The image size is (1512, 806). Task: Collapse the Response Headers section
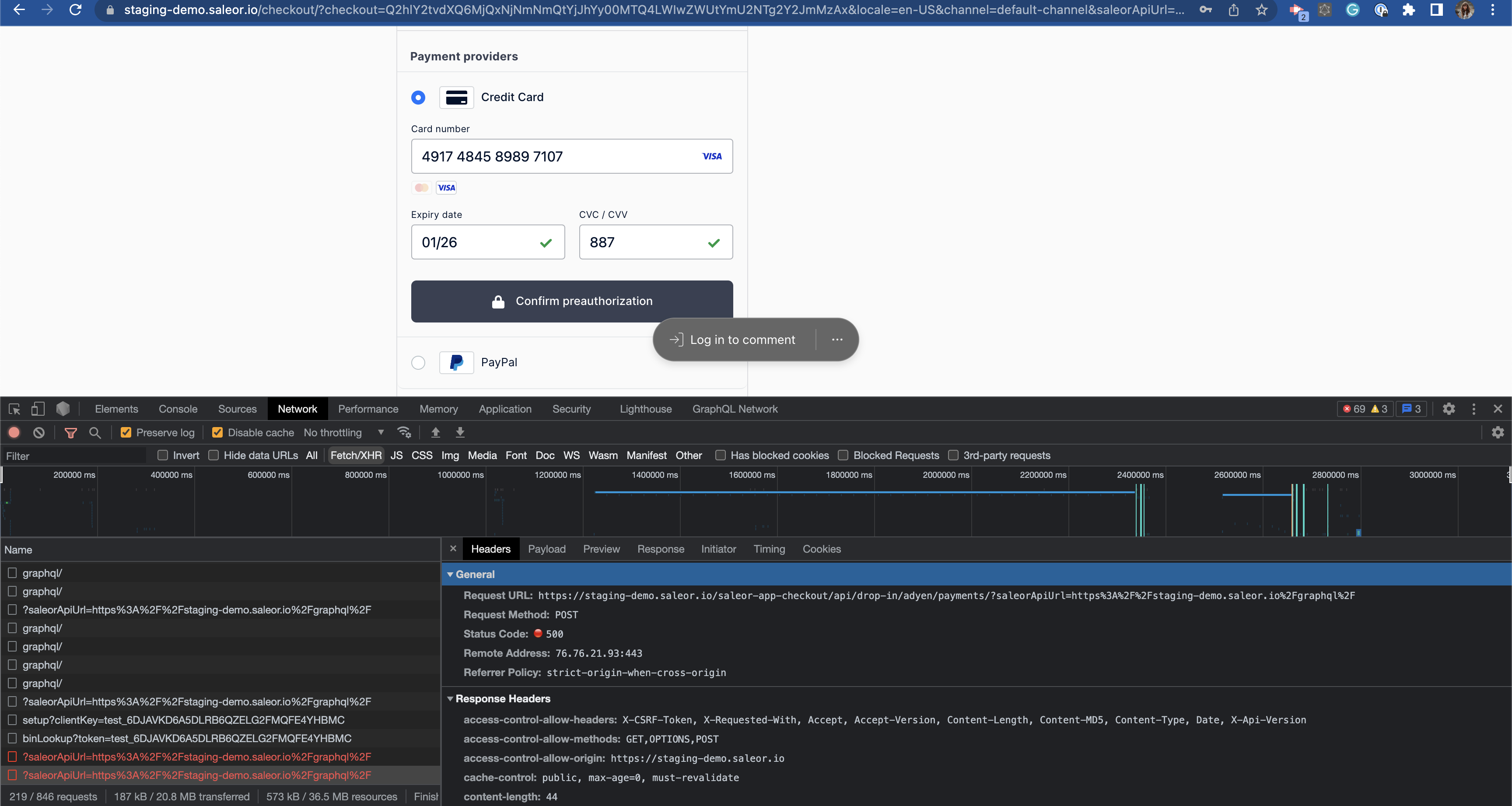click(x=450, y=698)
